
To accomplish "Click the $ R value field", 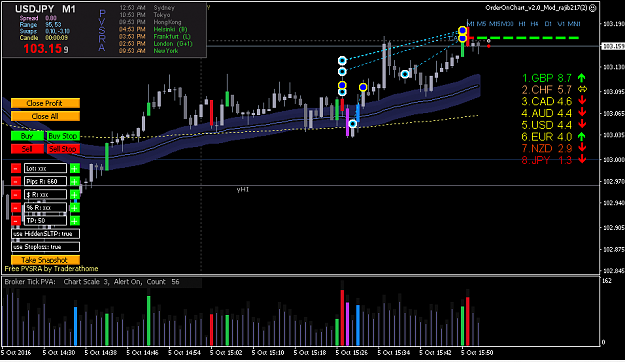I will pos(45,195).
